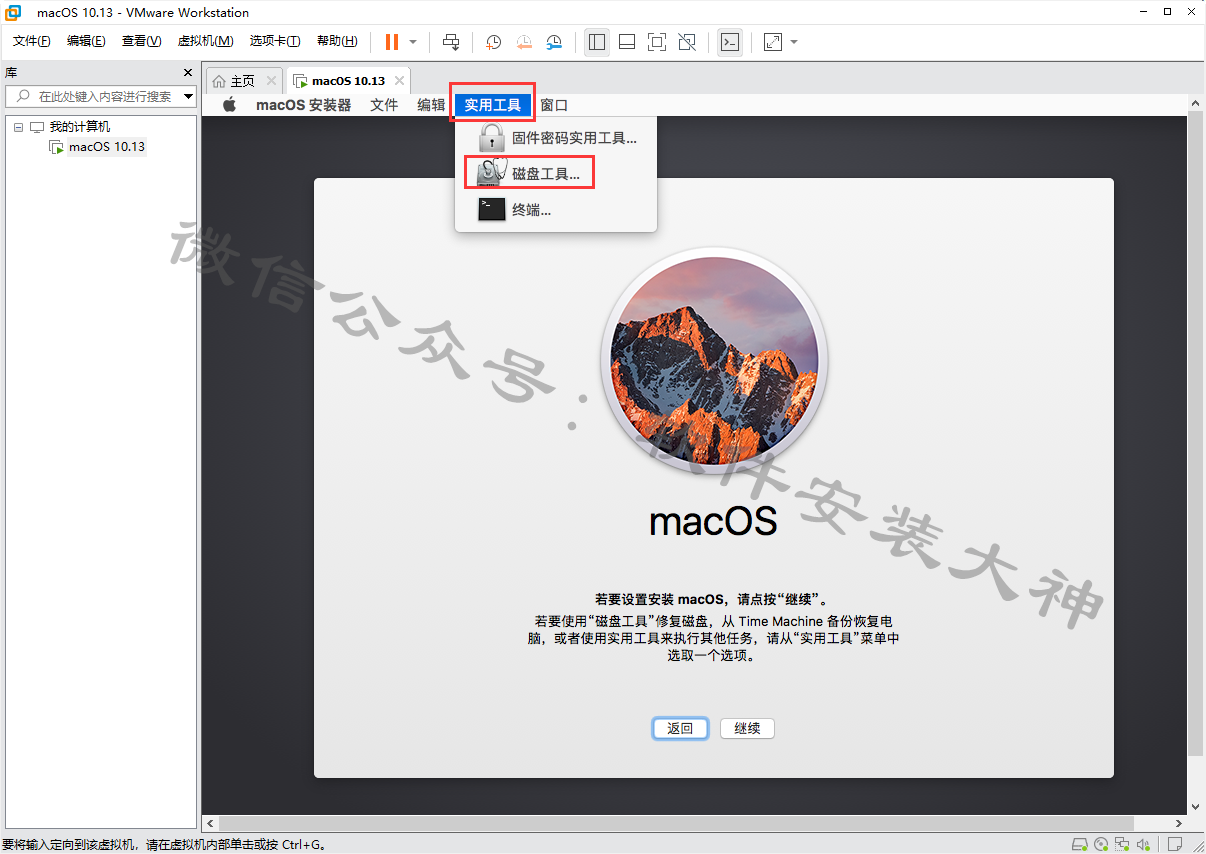Open the library search dropdown arrow
The width and height of the screenshot is (1206, 854).
[189, 96]
